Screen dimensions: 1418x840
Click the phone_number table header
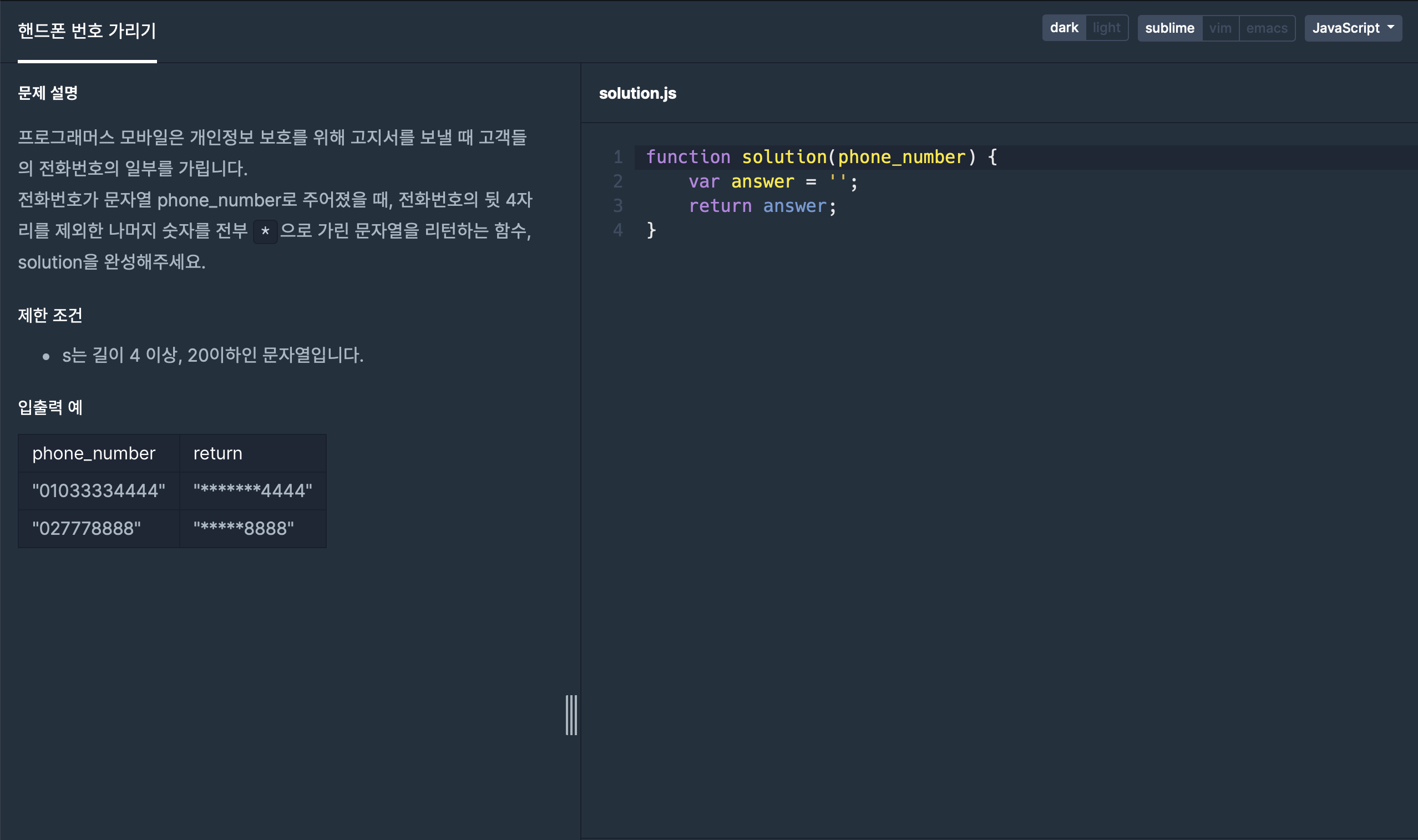click(94, 453)
